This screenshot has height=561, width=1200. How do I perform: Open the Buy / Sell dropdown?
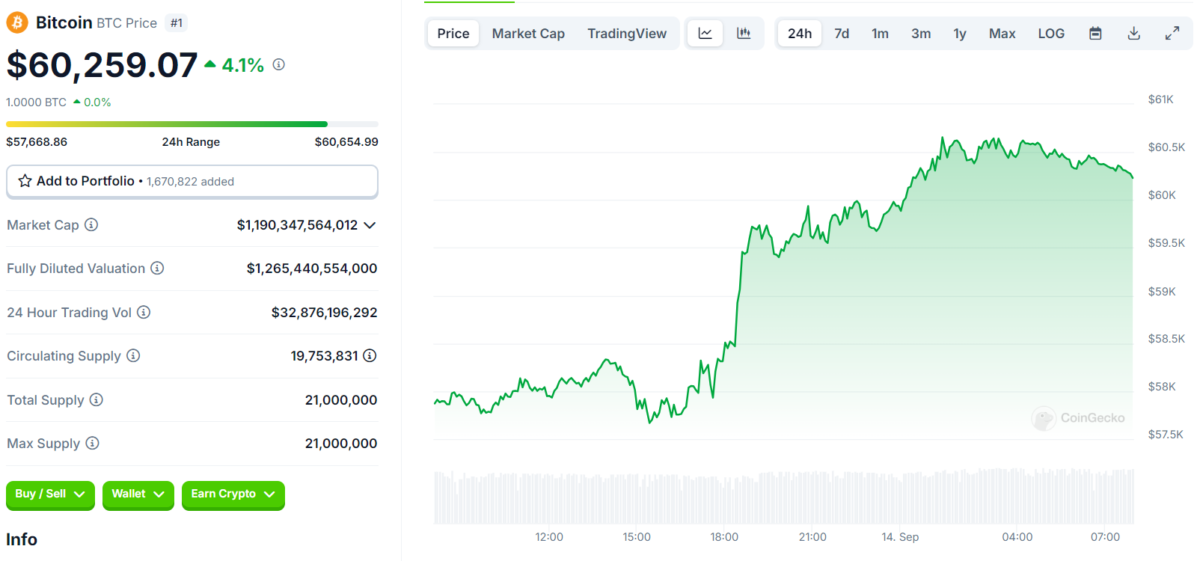click(x=51, y=494)
